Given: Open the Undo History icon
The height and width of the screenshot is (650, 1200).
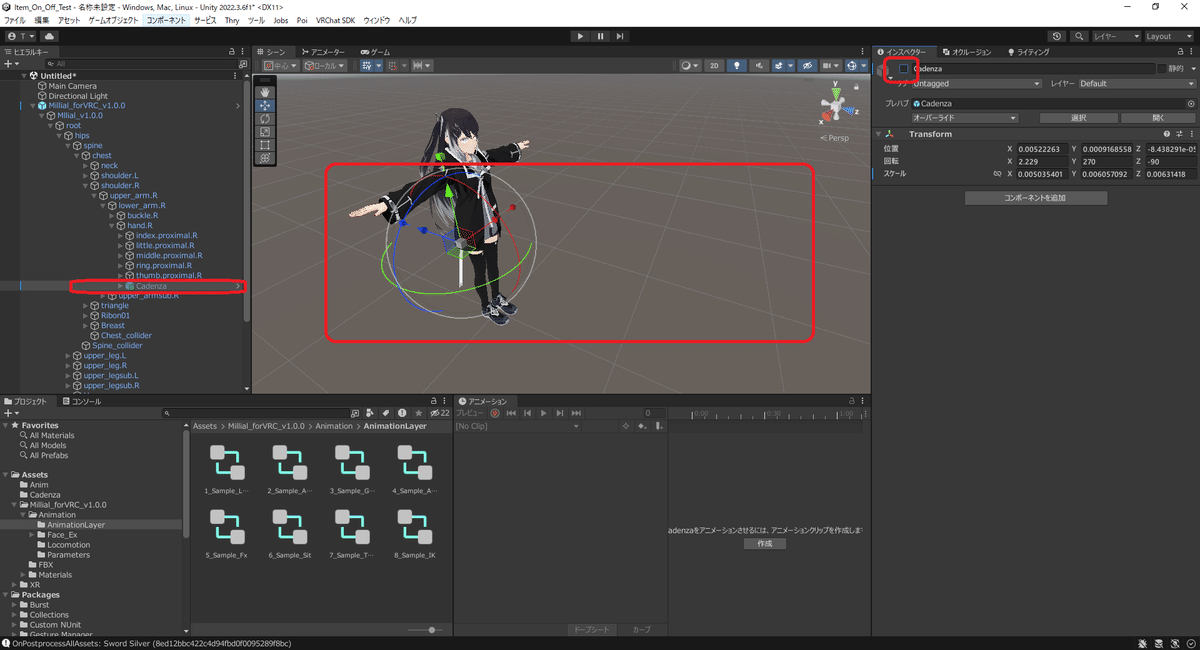Looking at the screenshot, I should (1057, 36).
